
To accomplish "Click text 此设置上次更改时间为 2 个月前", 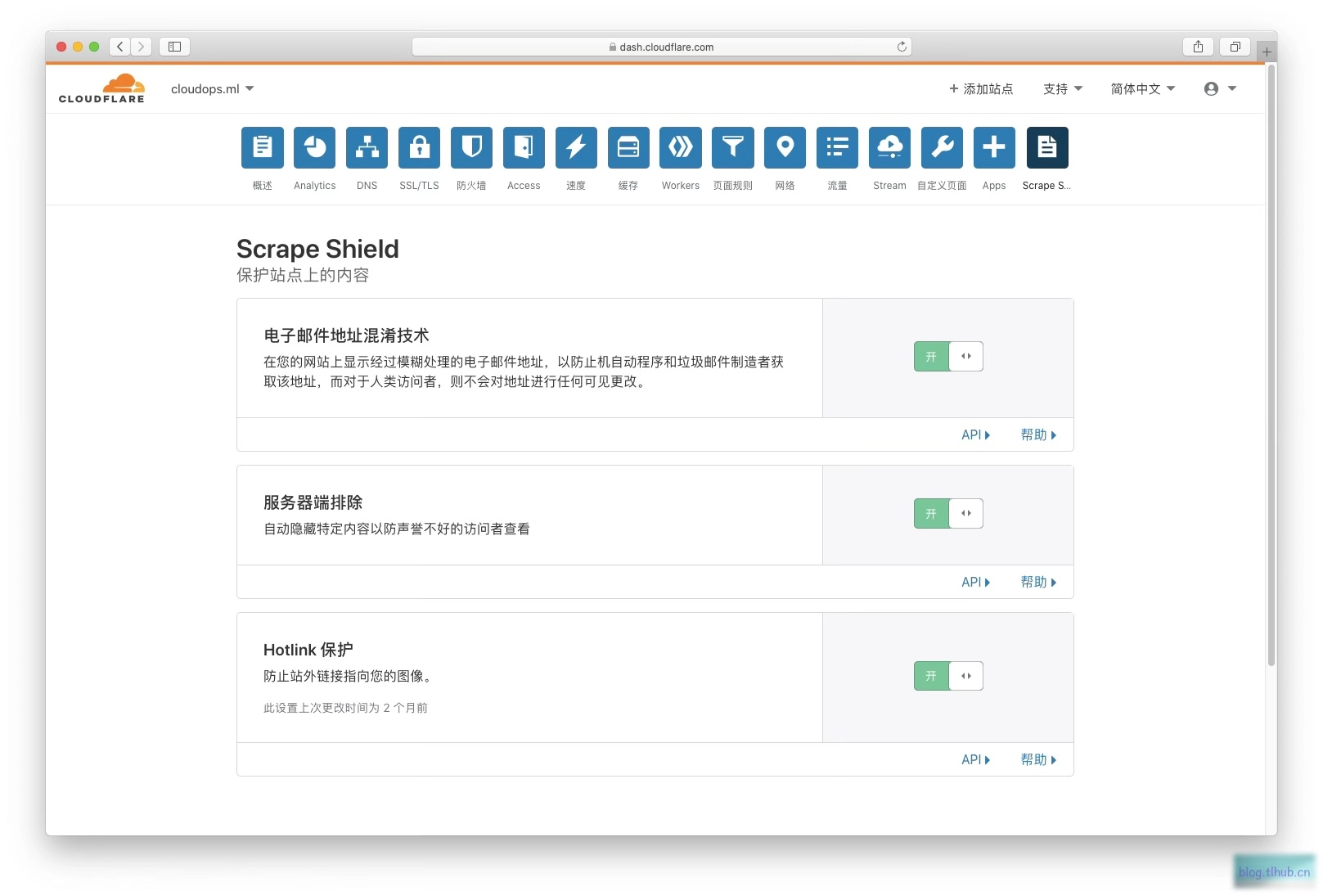I will point(345,708).
